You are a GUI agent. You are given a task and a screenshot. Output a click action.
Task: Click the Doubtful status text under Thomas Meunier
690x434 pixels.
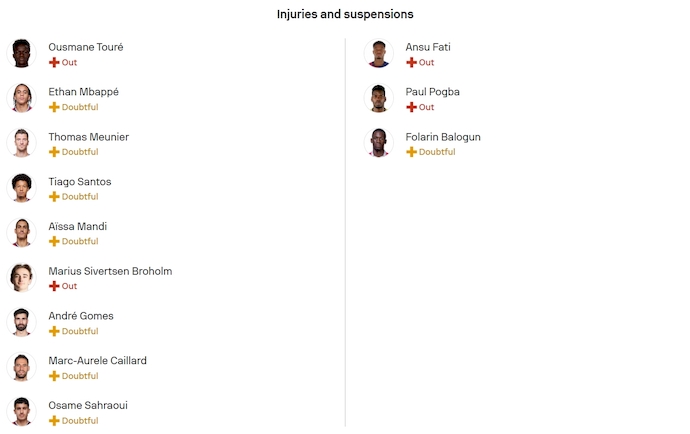80,152
